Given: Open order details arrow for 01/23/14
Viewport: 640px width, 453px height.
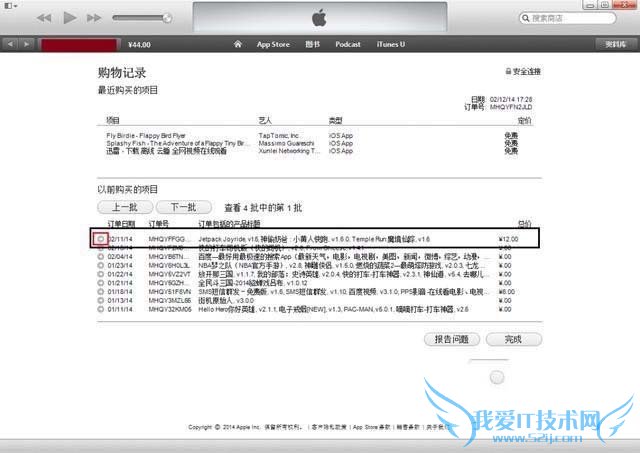Looking at the screenshot, I should (100, 265).
